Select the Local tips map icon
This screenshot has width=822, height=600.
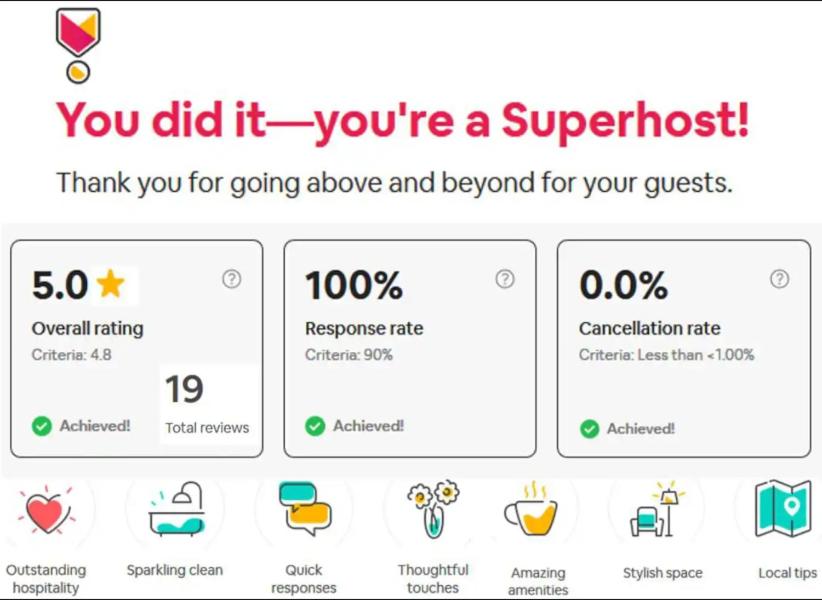pos(782,509)
